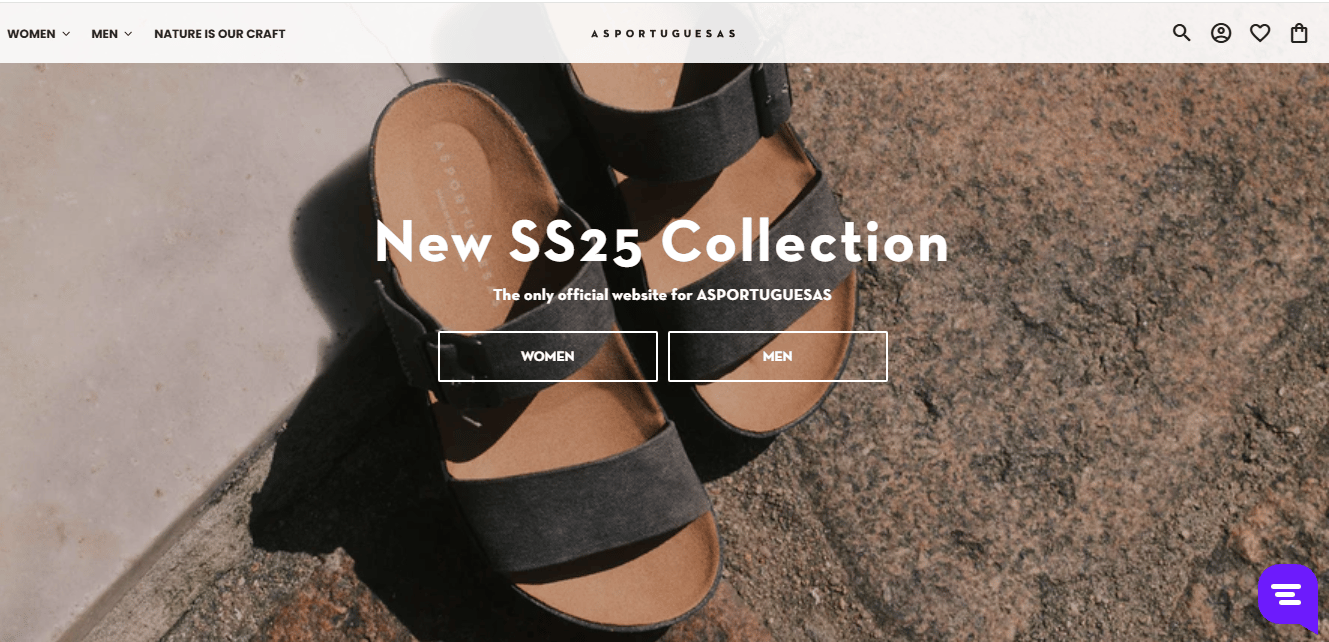Open the search magnifier icon
The image size is (1329, 642).
[1182, 33]
